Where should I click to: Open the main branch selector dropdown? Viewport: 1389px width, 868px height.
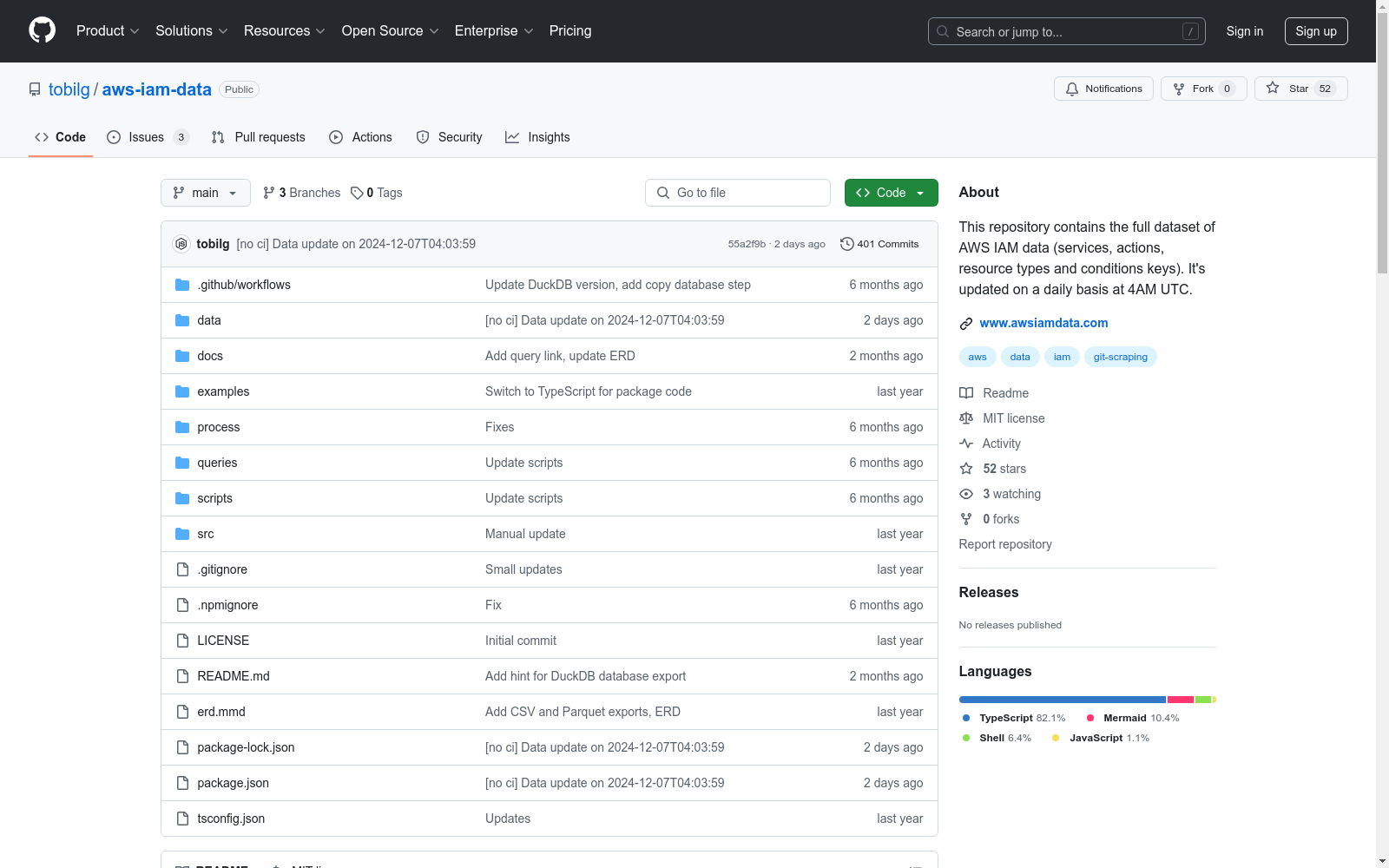pos(206,193)
